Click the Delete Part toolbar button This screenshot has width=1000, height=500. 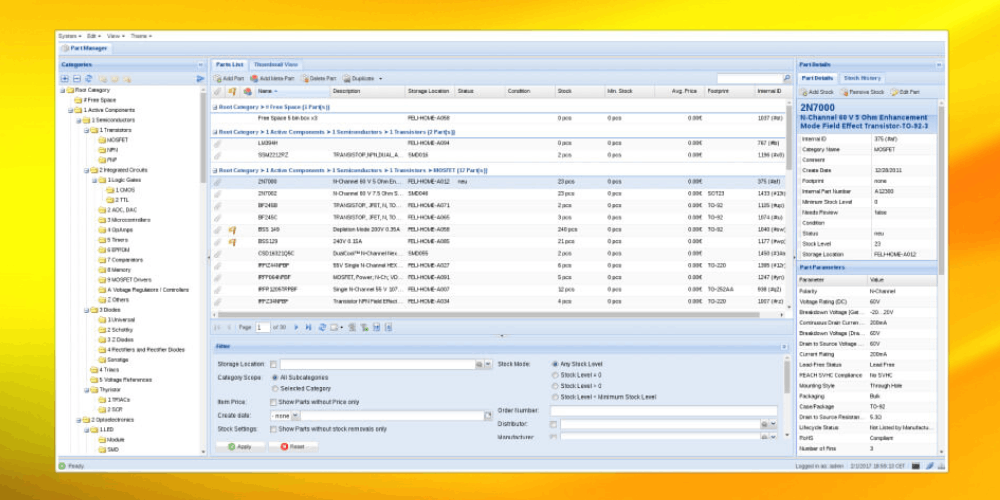318,78
